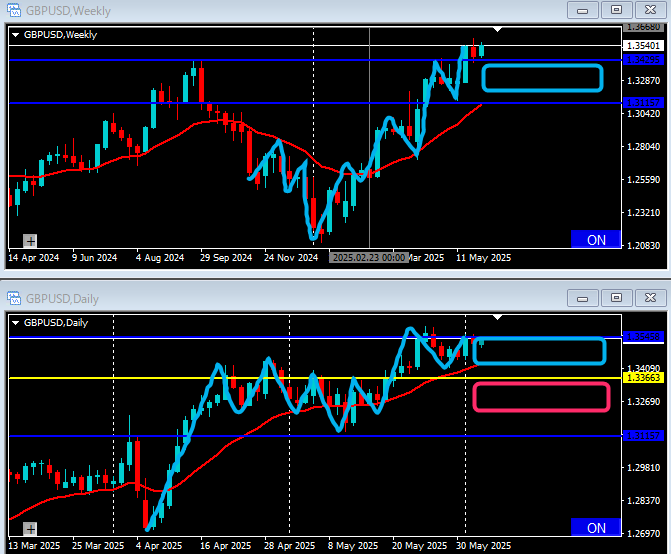Select the 1.34295 blue price line label

click(x=643, y=59)
